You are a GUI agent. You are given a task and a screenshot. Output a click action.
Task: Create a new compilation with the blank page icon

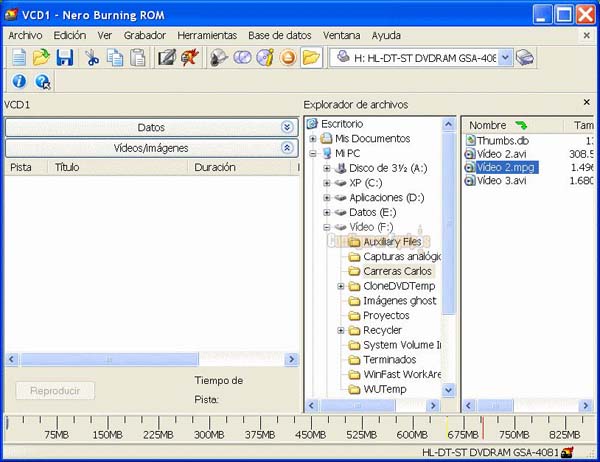[x=18, y=58]
